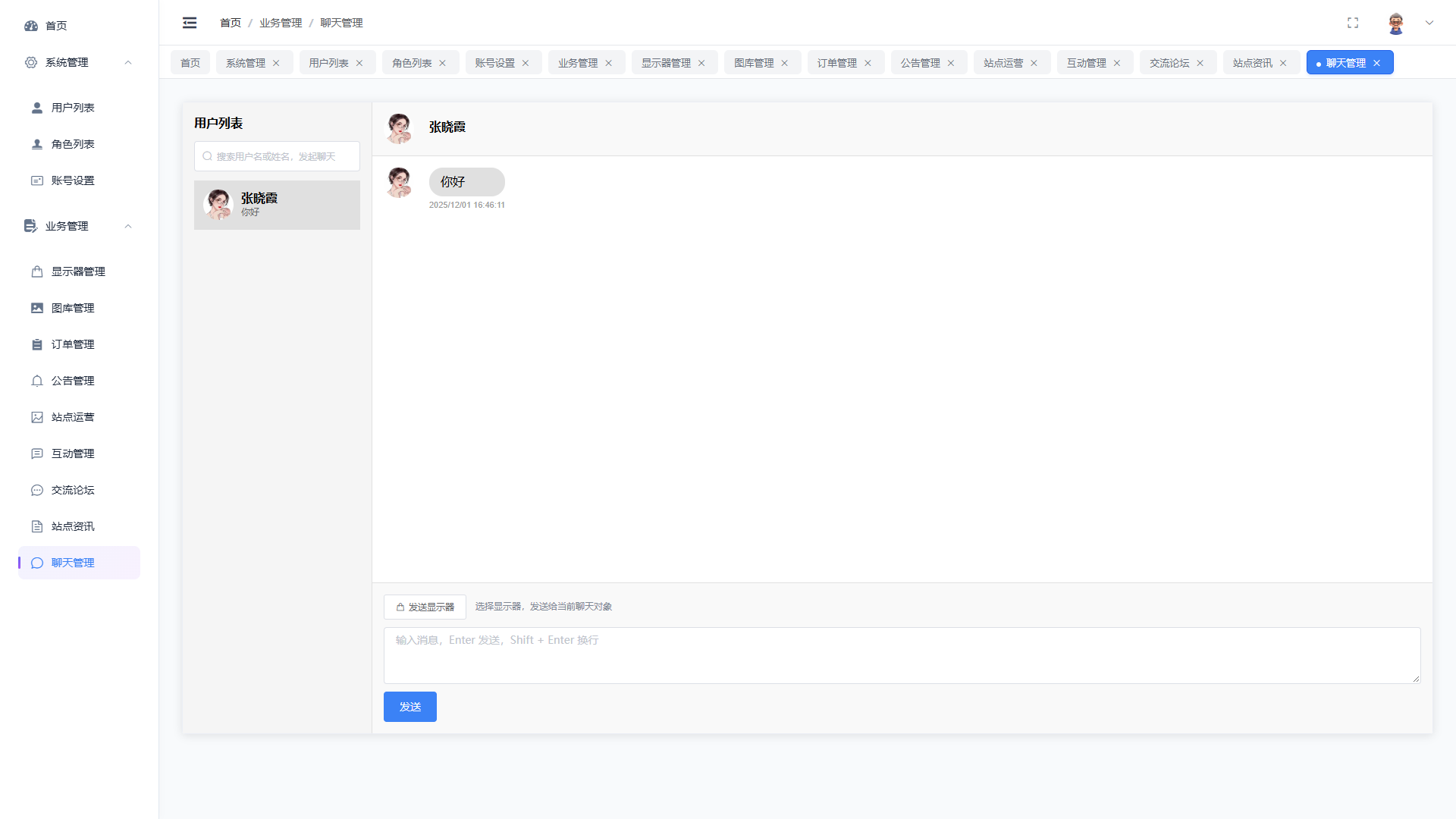The width and height of the screenshot is (1456, 819).
Task: Close the 公告管理 tab
Action: point(951,63)
